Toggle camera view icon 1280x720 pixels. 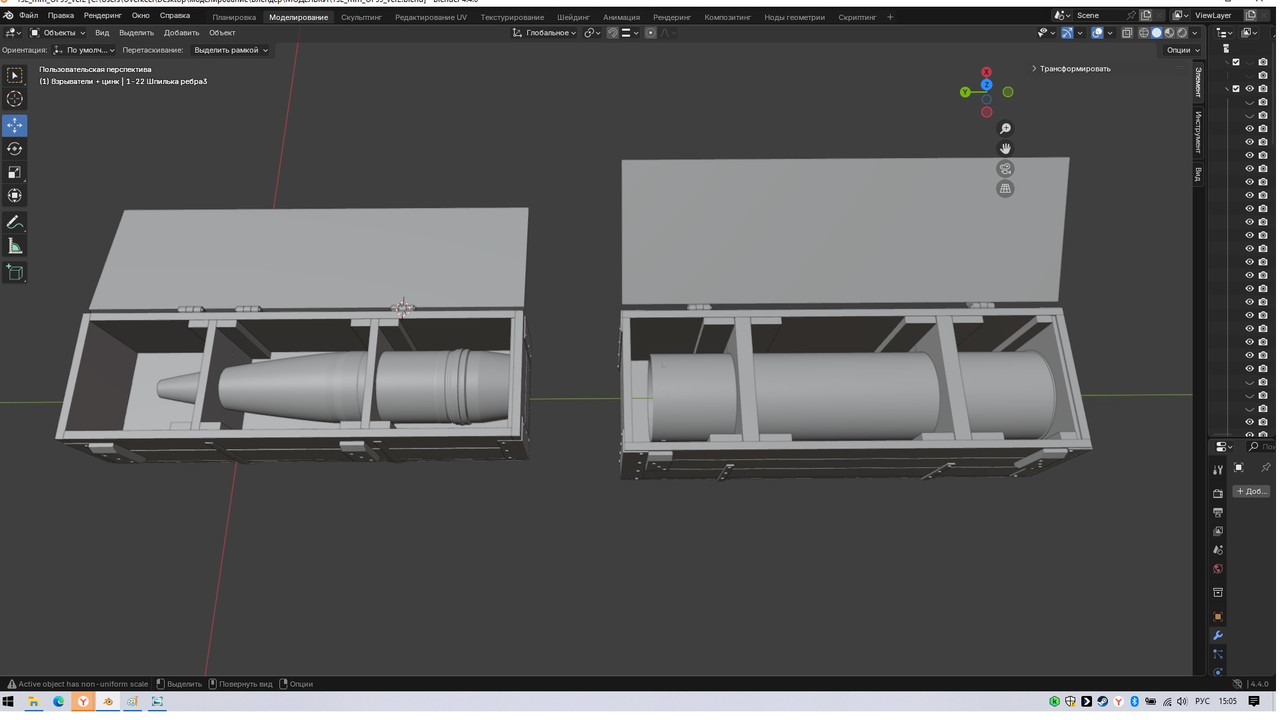[1005, 168]
